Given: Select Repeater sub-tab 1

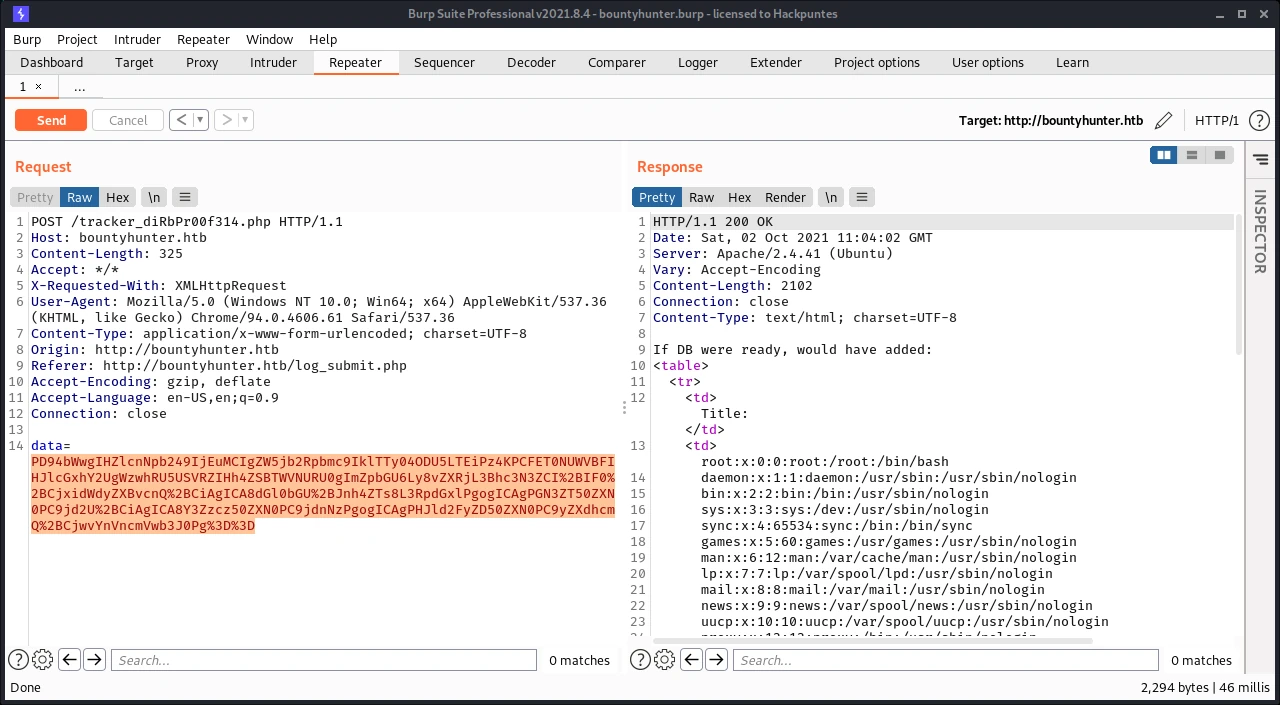Looking at the screenshot, I should click(31, 87).
